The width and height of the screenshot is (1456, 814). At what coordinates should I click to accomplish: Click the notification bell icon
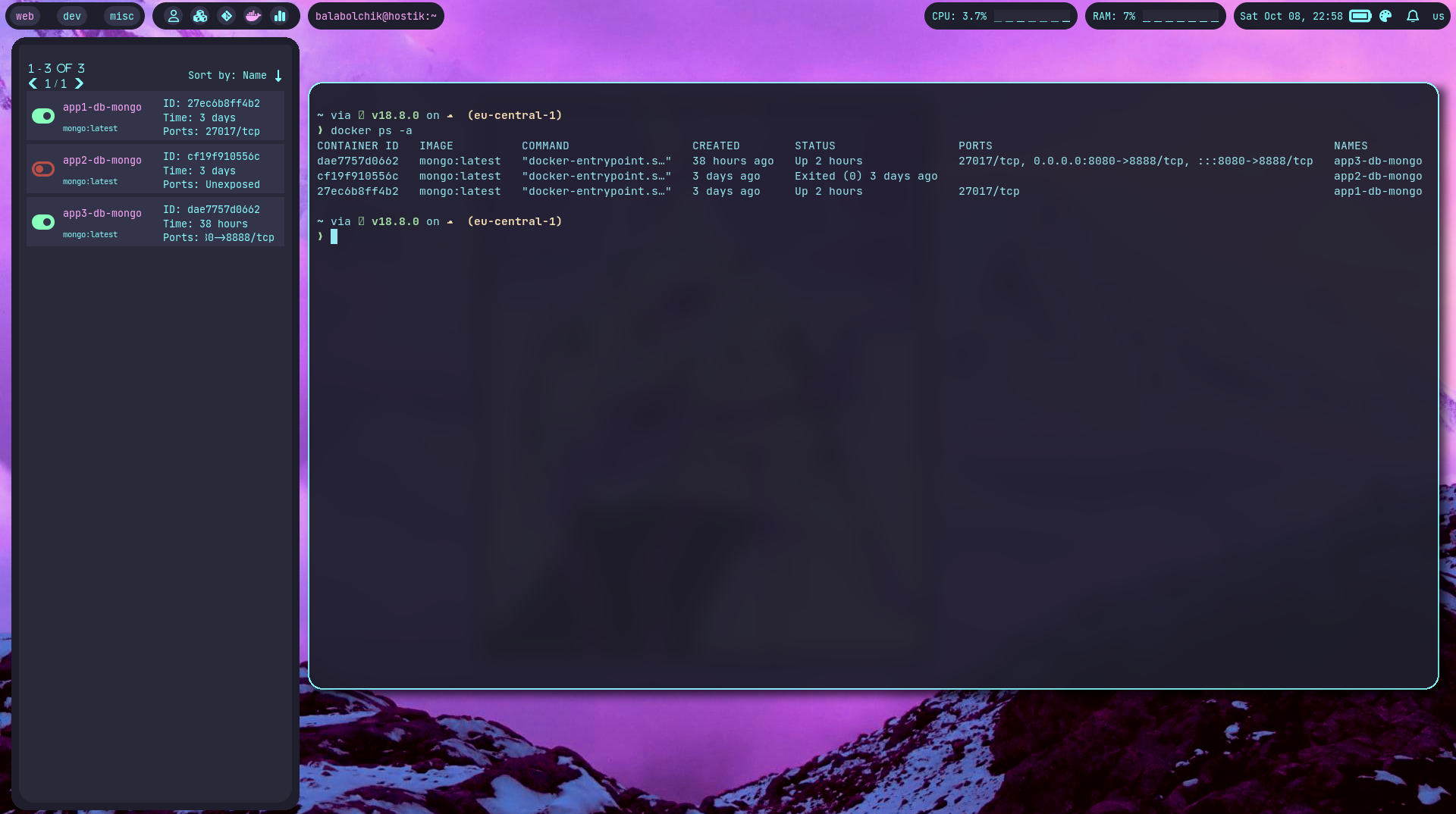[1413, 16]
